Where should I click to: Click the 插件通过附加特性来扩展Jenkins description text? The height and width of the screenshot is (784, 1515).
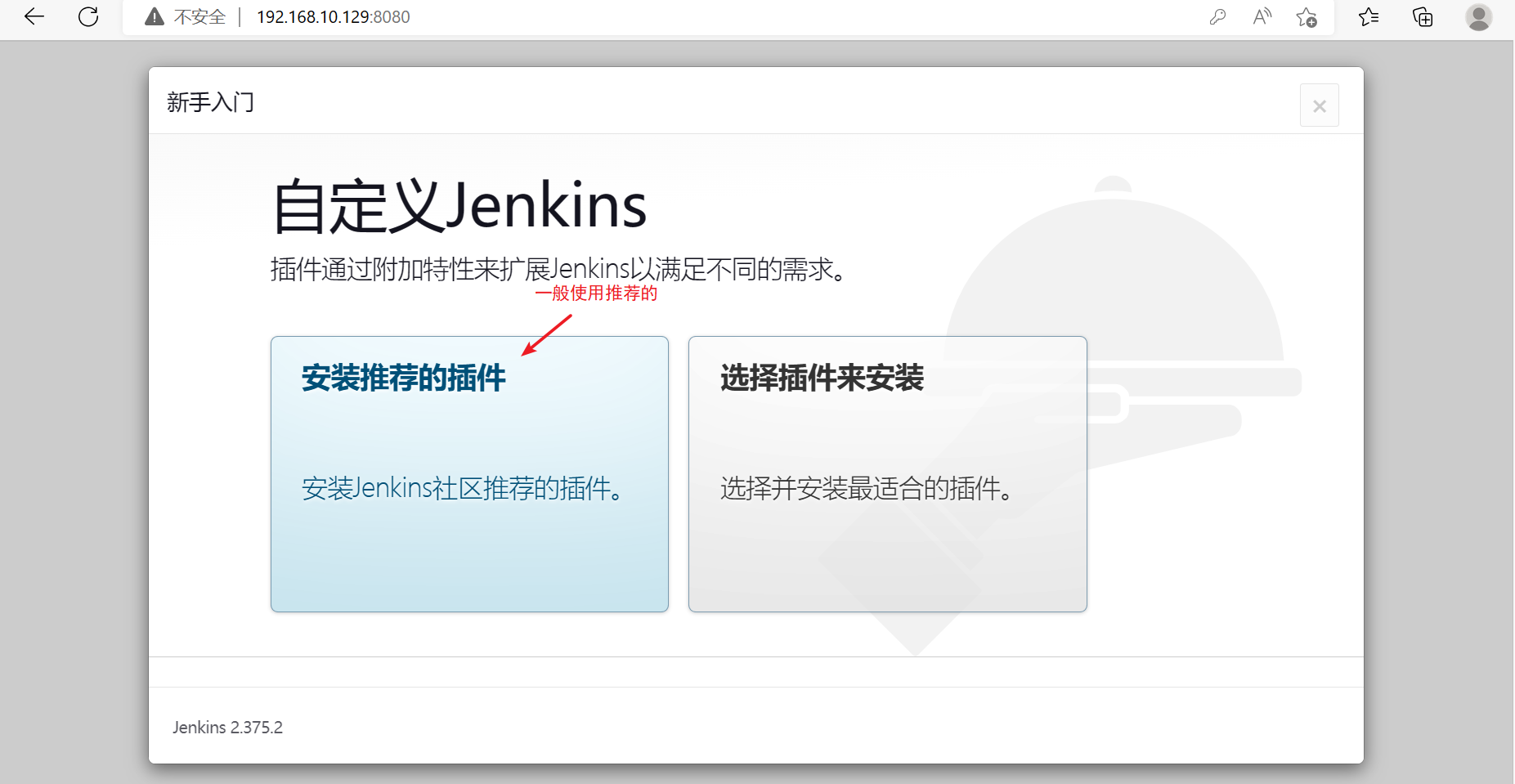558,269
